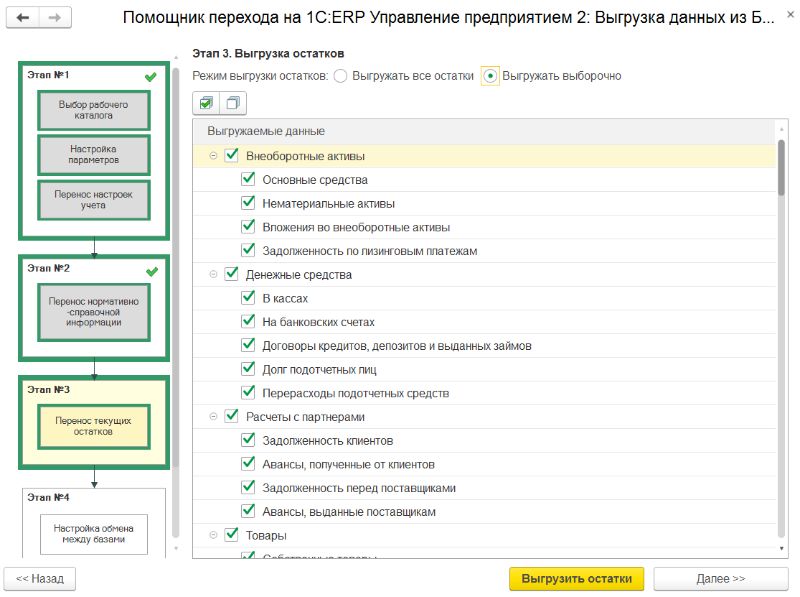Click the Далее >> button
The image size is (800, 597).
[x=720, y=579]
